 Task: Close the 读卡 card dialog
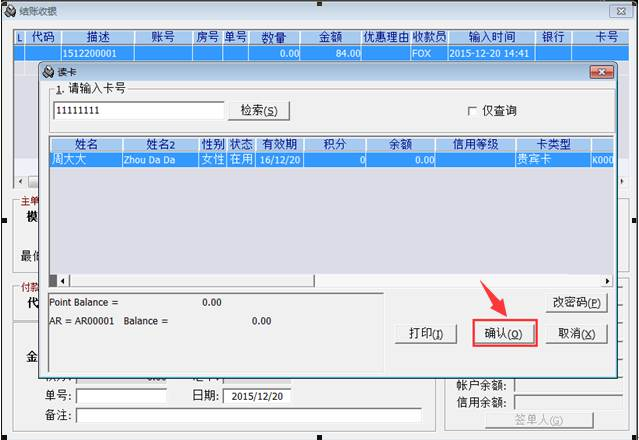click(x=600, y=73)
